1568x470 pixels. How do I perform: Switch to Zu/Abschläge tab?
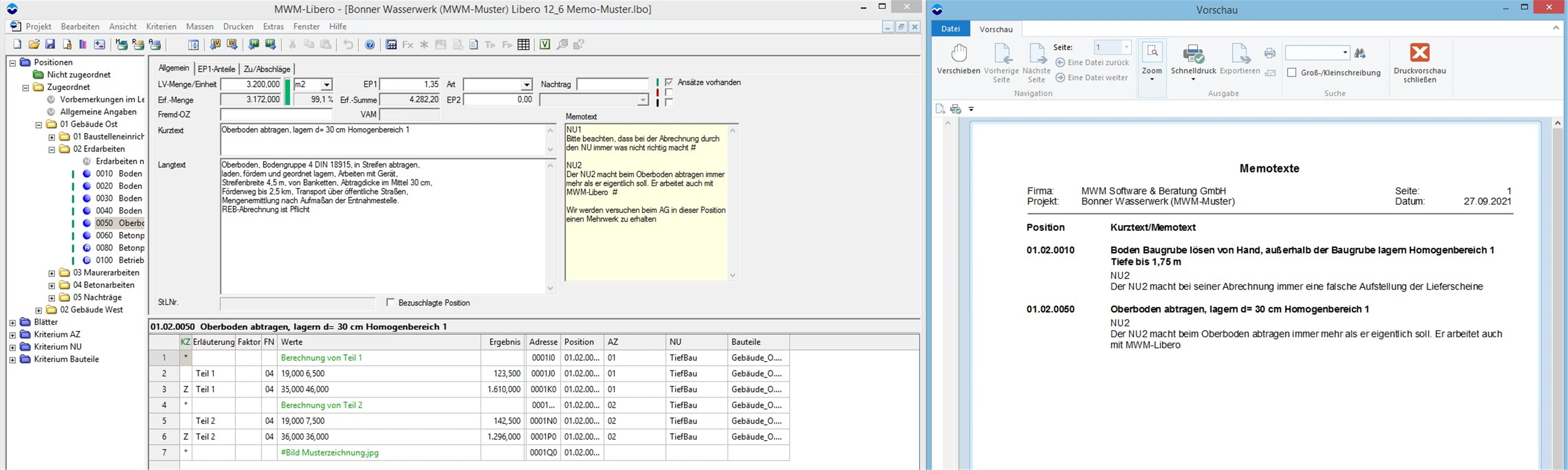(x=266, y=69)
